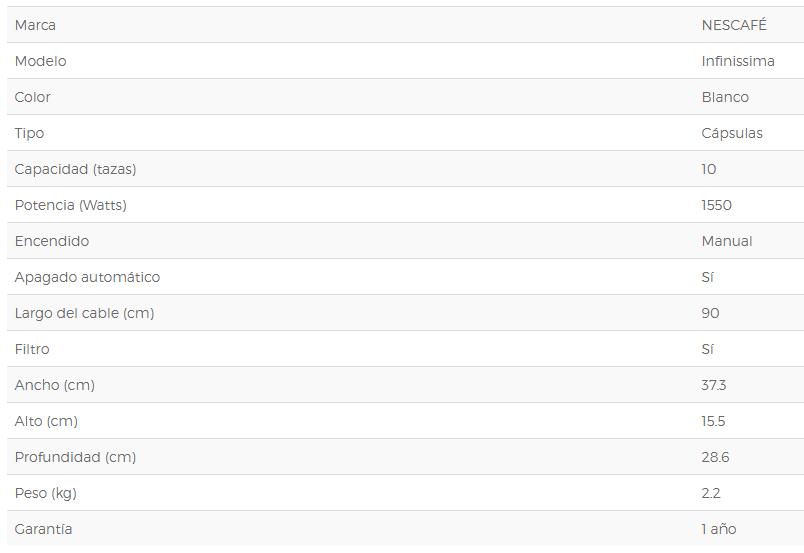Image resolution: width=804 pixels, height=553 pixels.
Task: Select the 37.3 ancho value
Action: pos(714,385)
